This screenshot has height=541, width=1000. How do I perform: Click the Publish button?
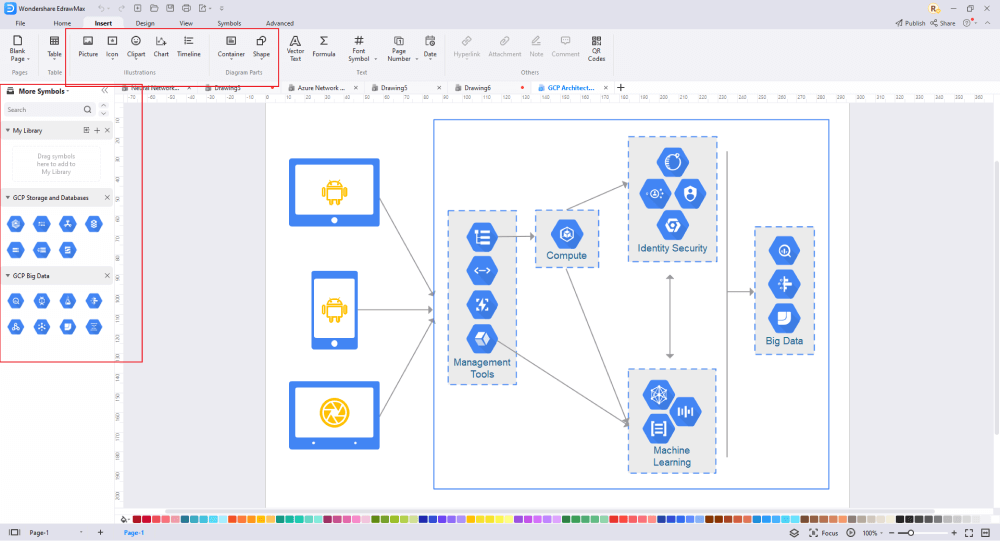910,23
